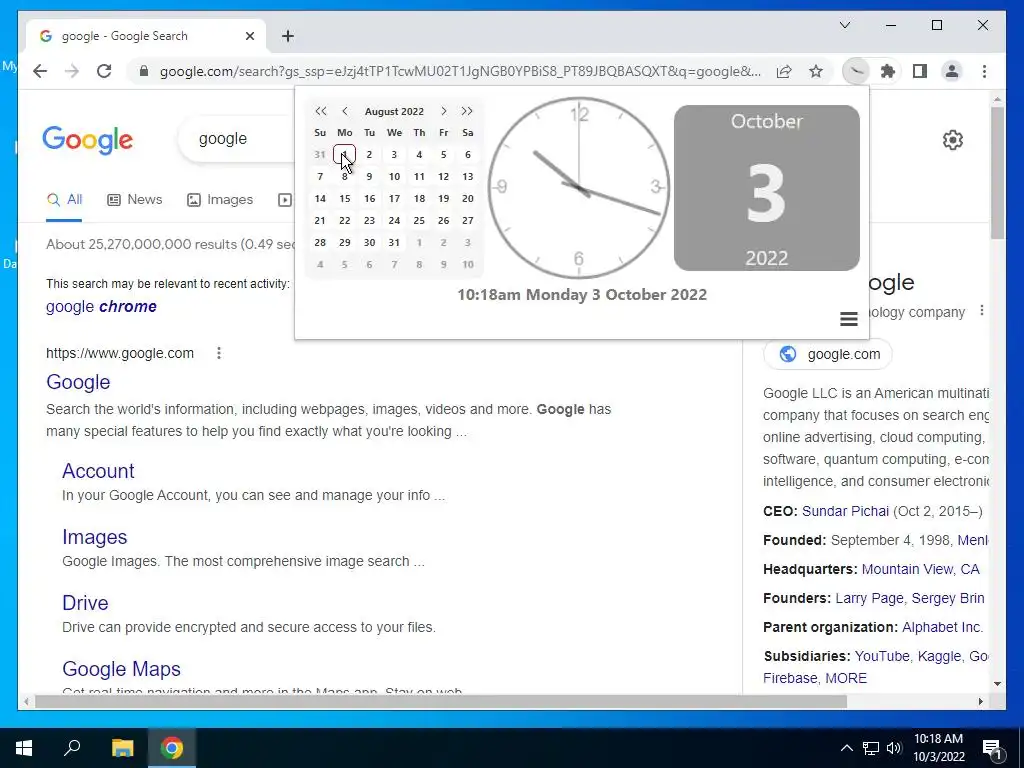Open the Drive sitelink
This screenshot has width=1024, height=768.
(x=85, y=603)
